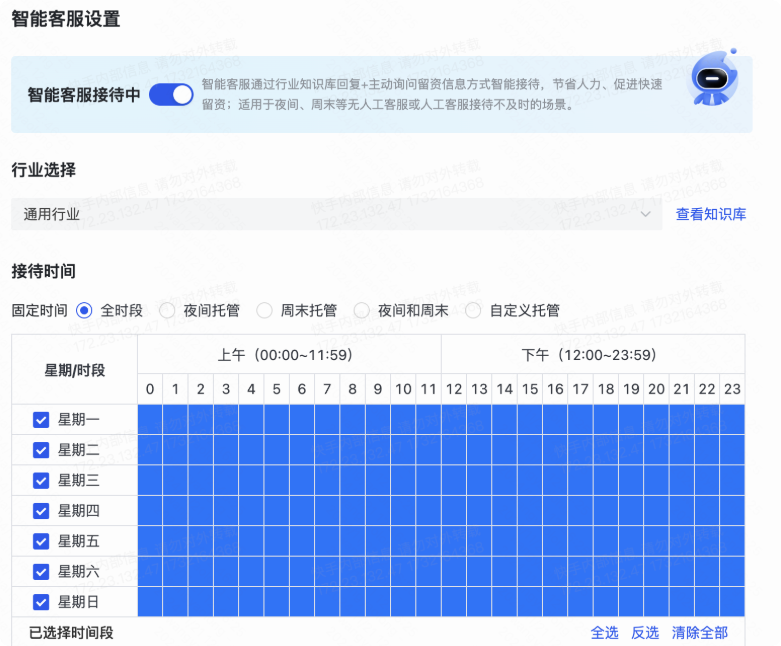781x646 pixels.
Task: Uncheck the 星期三 checkbox
Action: pyautogui.click(x=41, y=481)
